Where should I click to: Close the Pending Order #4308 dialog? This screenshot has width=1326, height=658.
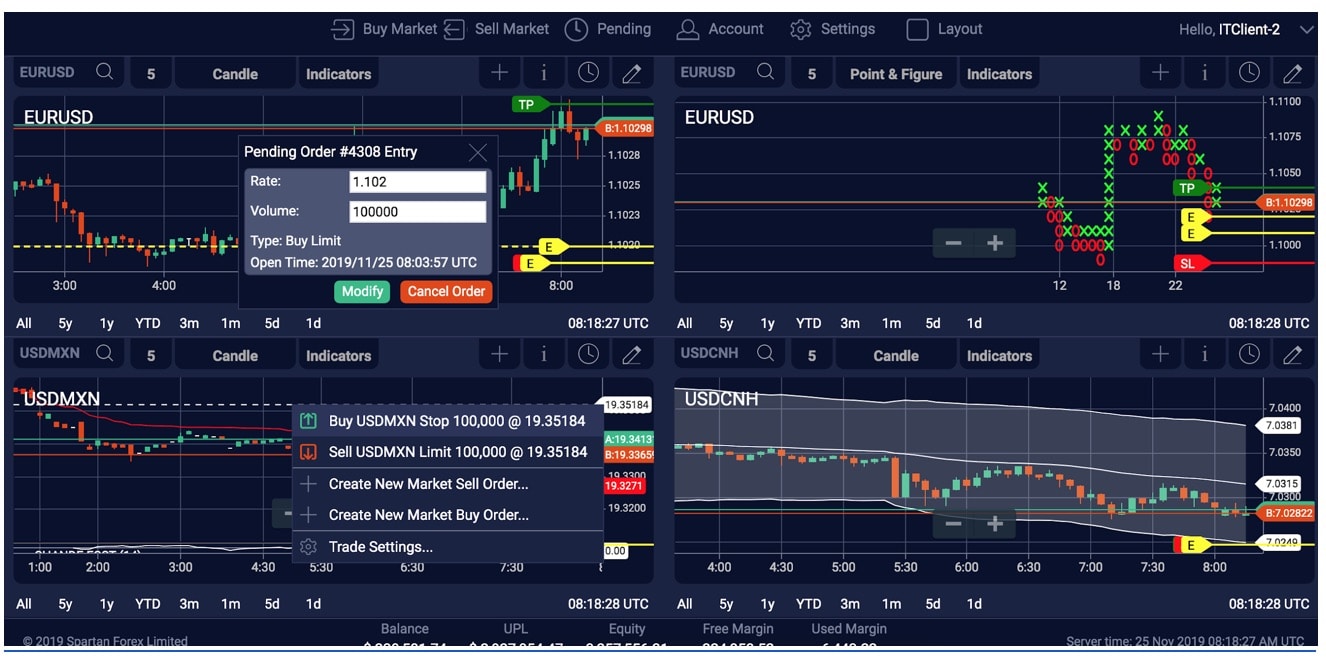point(478,152)
